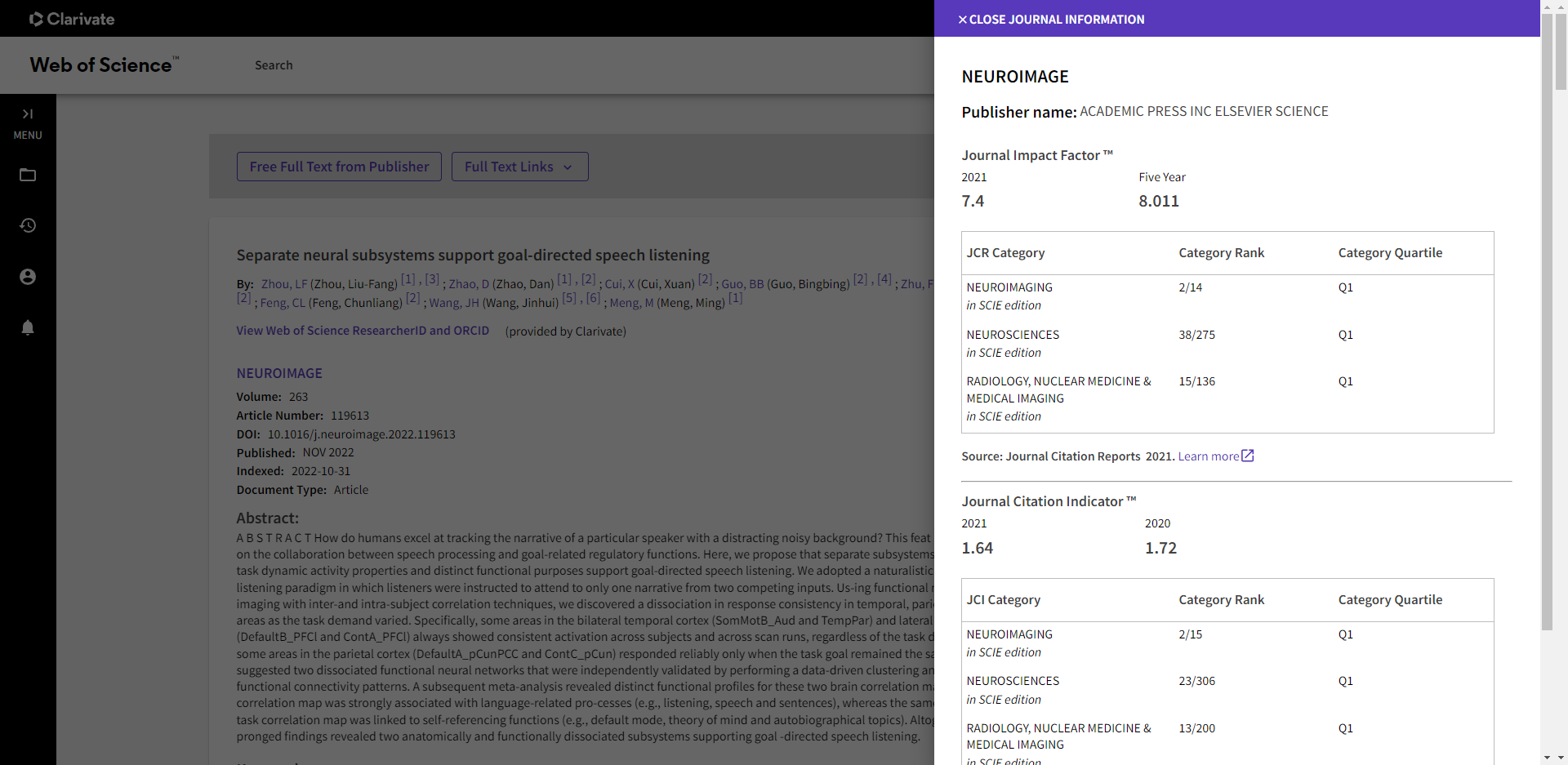The width and height of the screenshot is (1568, 765).
Task: Click the external link icon beside Learn more
Action: (x=1248, y=456)
